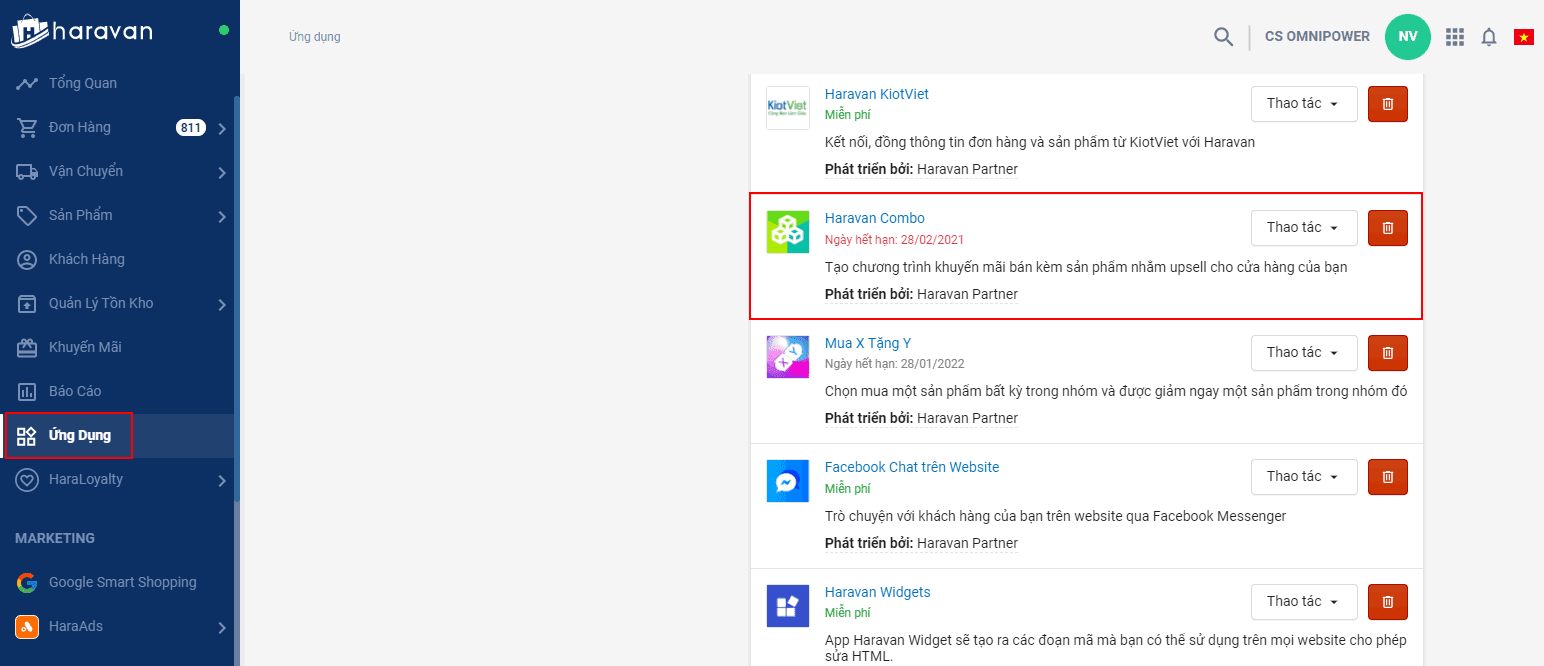Open the Khuyến Mãi menu item
Viewport: 1544px width, 666px height.
pos(117,347)
